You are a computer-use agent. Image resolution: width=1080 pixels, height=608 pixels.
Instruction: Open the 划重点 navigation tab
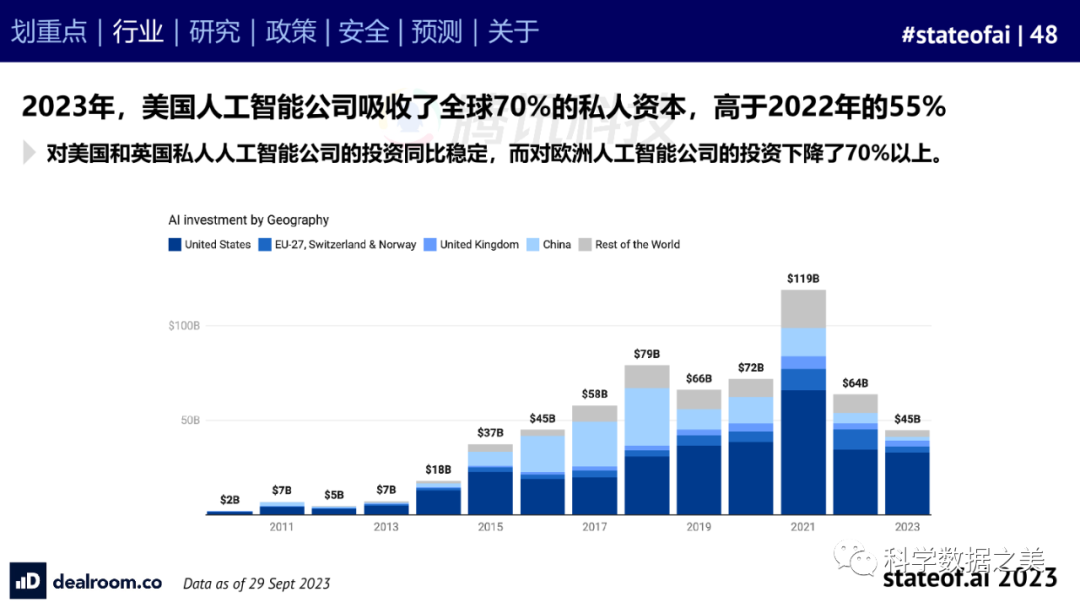click(x=48, y=32)
